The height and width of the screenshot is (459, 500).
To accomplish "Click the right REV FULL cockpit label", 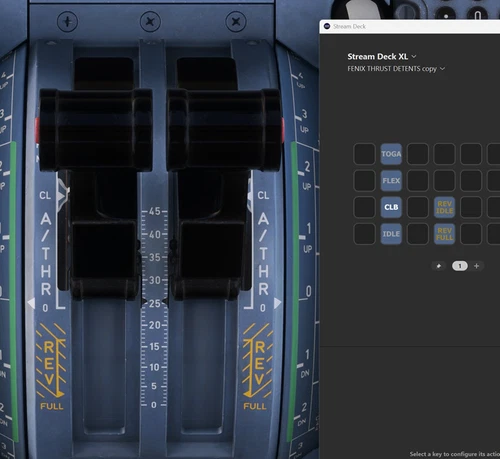I will (255, 406).
